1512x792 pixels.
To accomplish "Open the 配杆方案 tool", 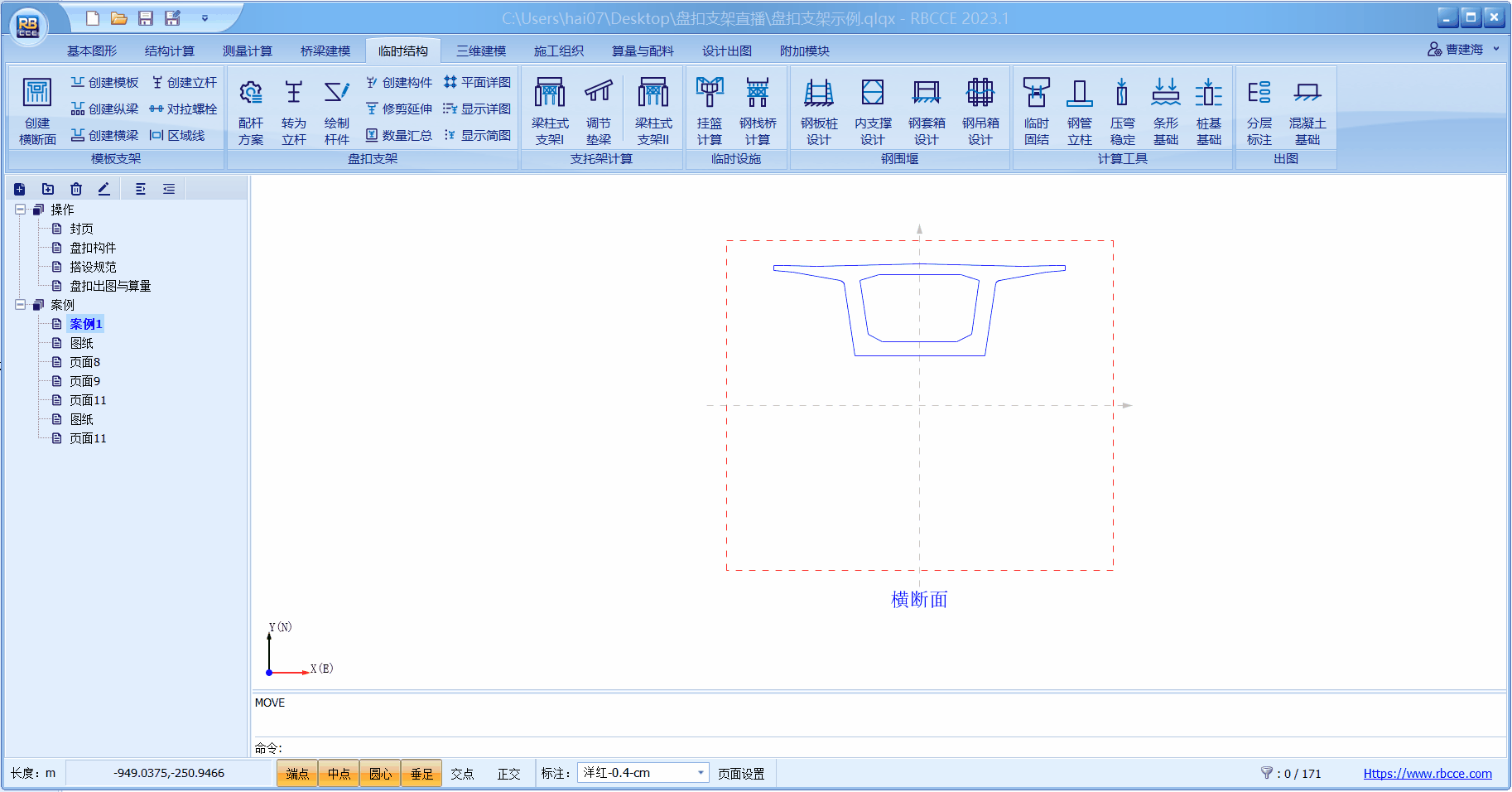I will 250,110.
